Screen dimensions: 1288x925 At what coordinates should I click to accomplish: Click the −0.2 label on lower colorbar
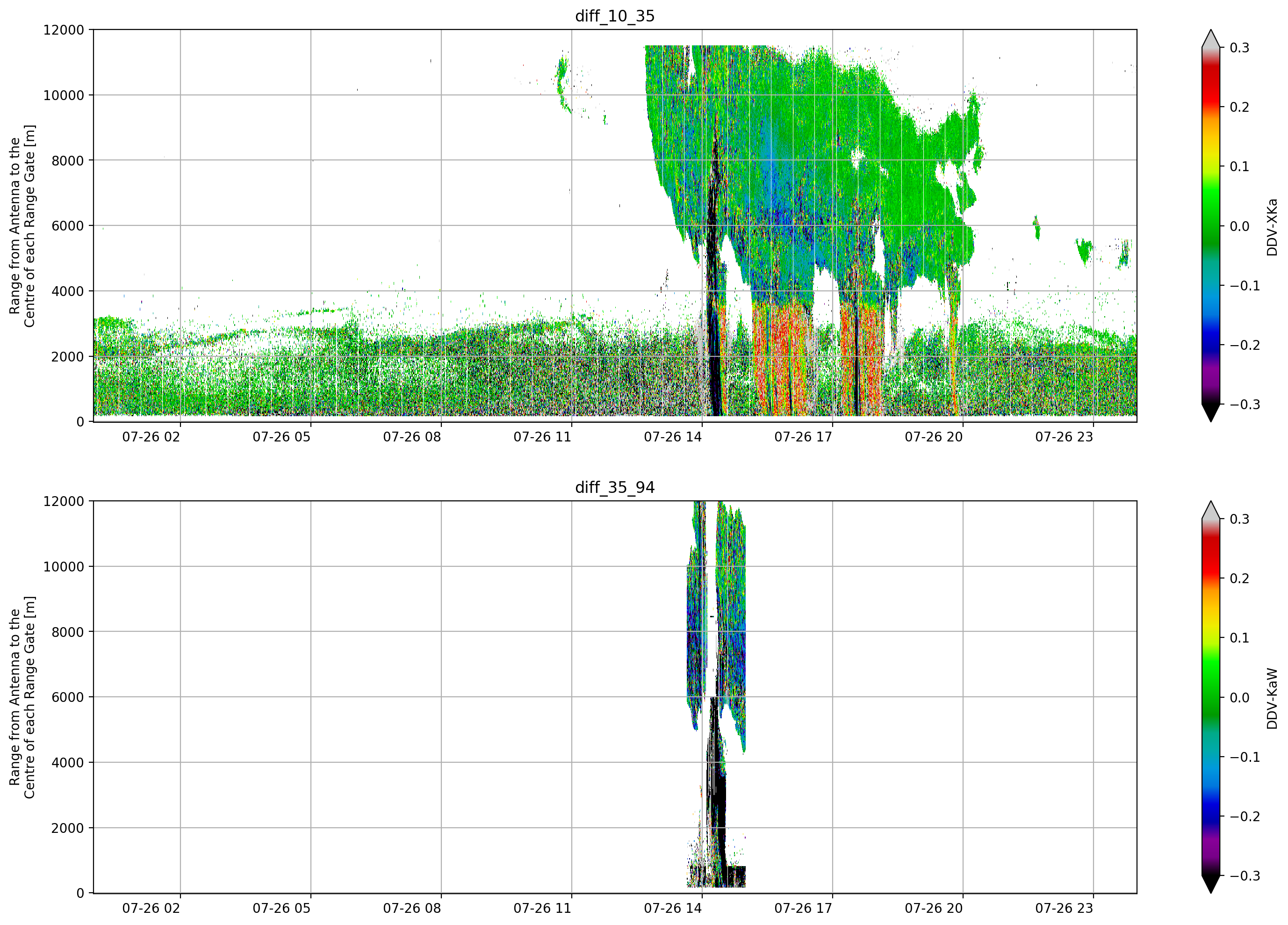(1244, 817)
